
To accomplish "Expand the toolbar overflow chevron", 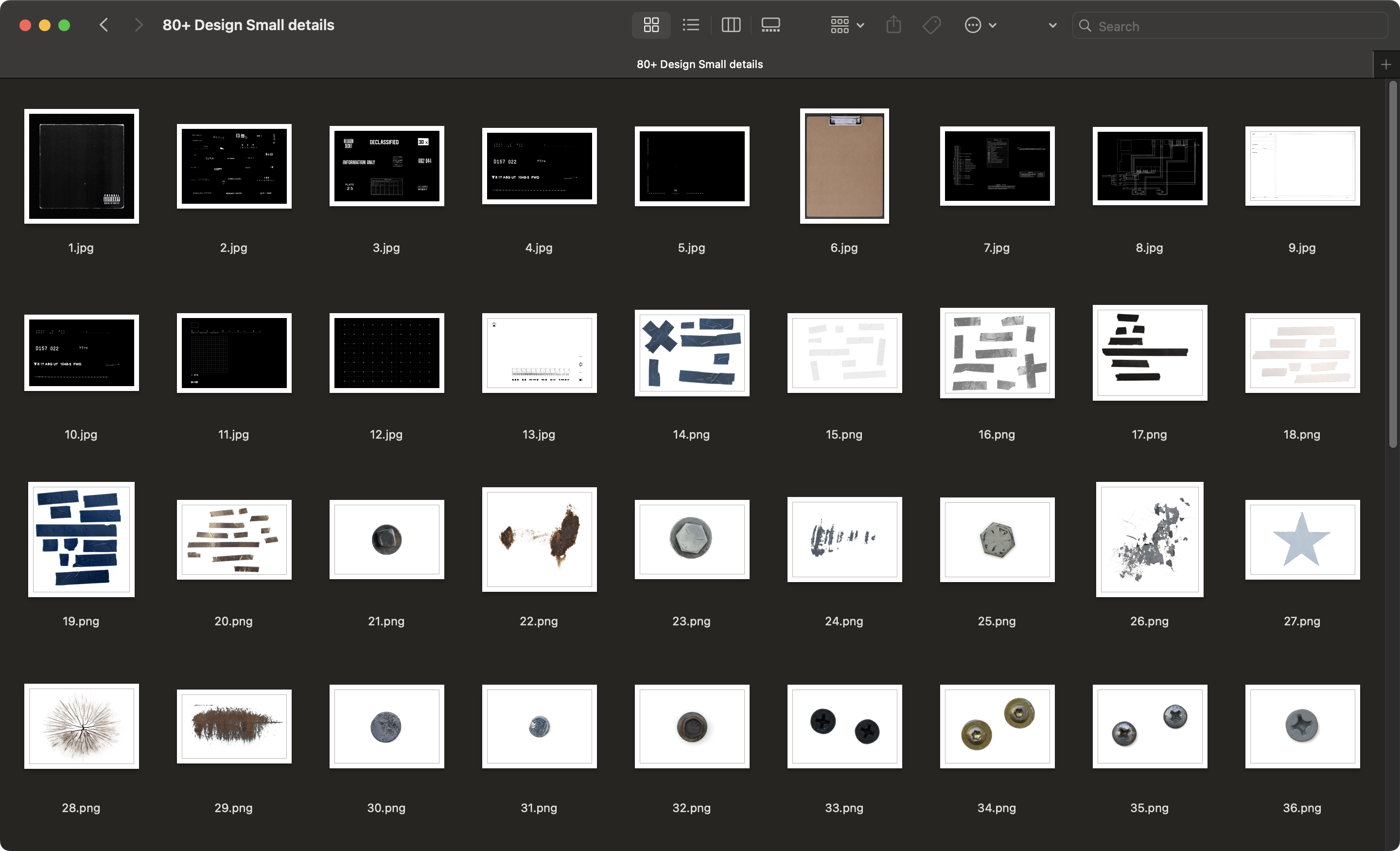I will pos(1052,25).
